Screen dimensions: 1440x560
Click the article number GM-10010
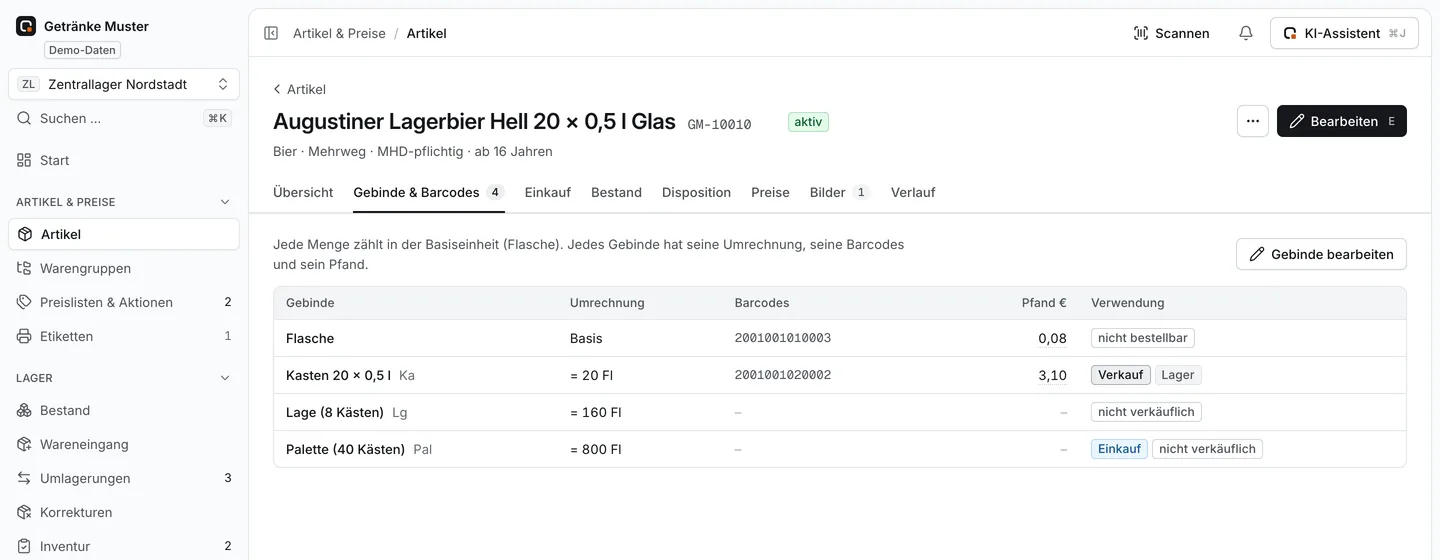(719, 124)
